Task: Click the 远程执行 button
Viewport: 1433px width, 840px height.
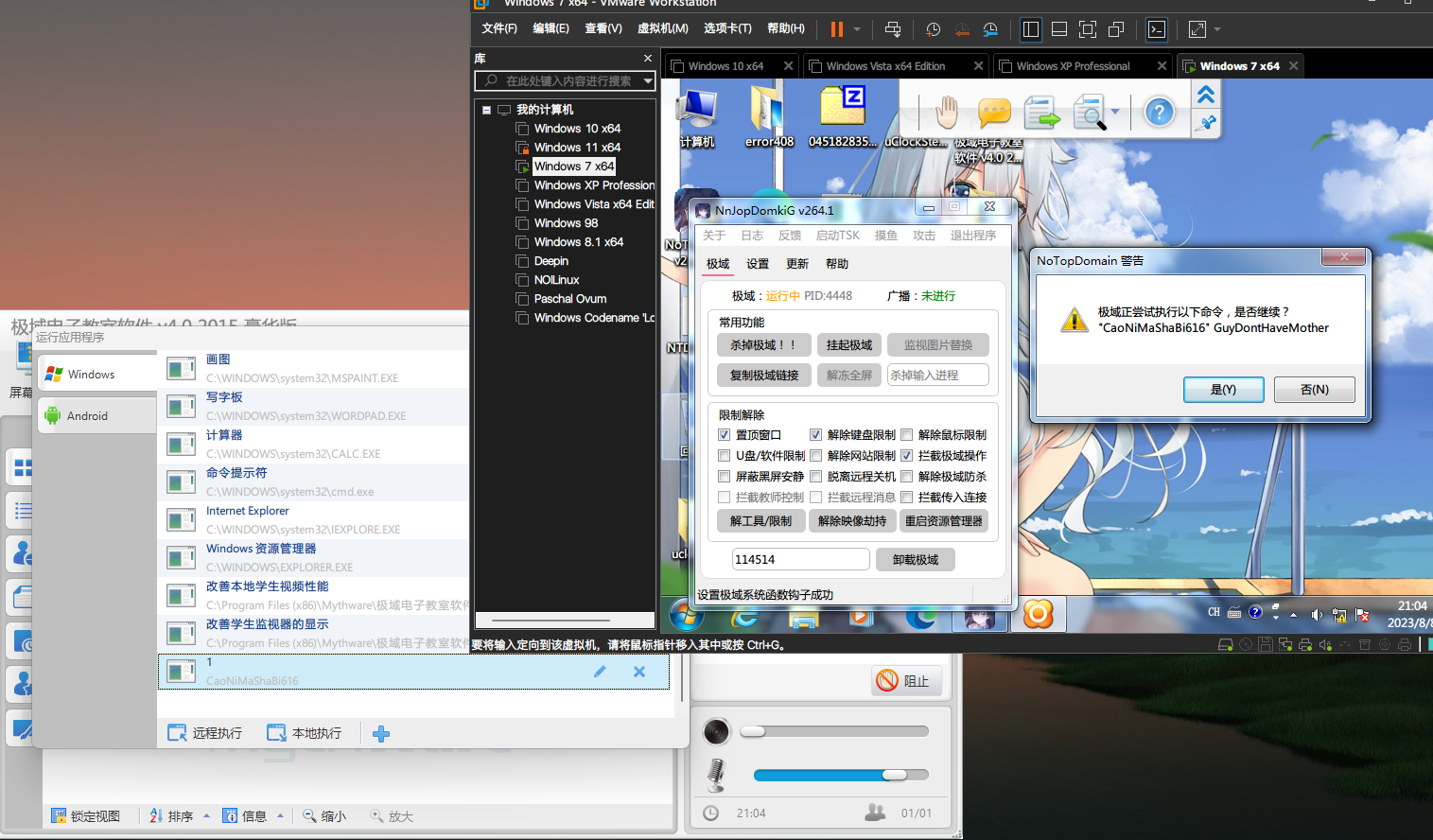Action: pos(205,733)
